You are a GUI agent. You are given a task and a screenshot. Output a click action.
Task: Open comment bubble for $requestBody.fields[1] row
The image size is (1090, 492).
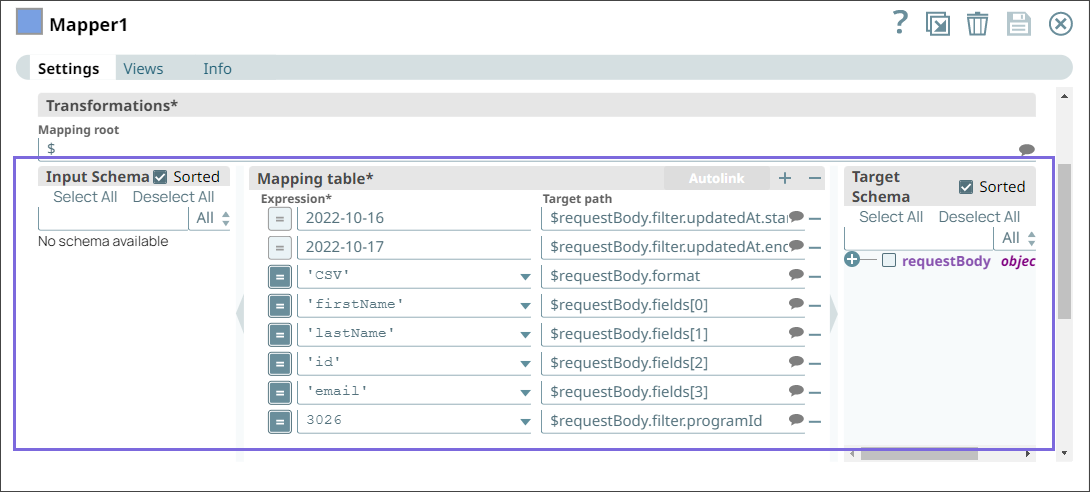[x=797, y=333]
